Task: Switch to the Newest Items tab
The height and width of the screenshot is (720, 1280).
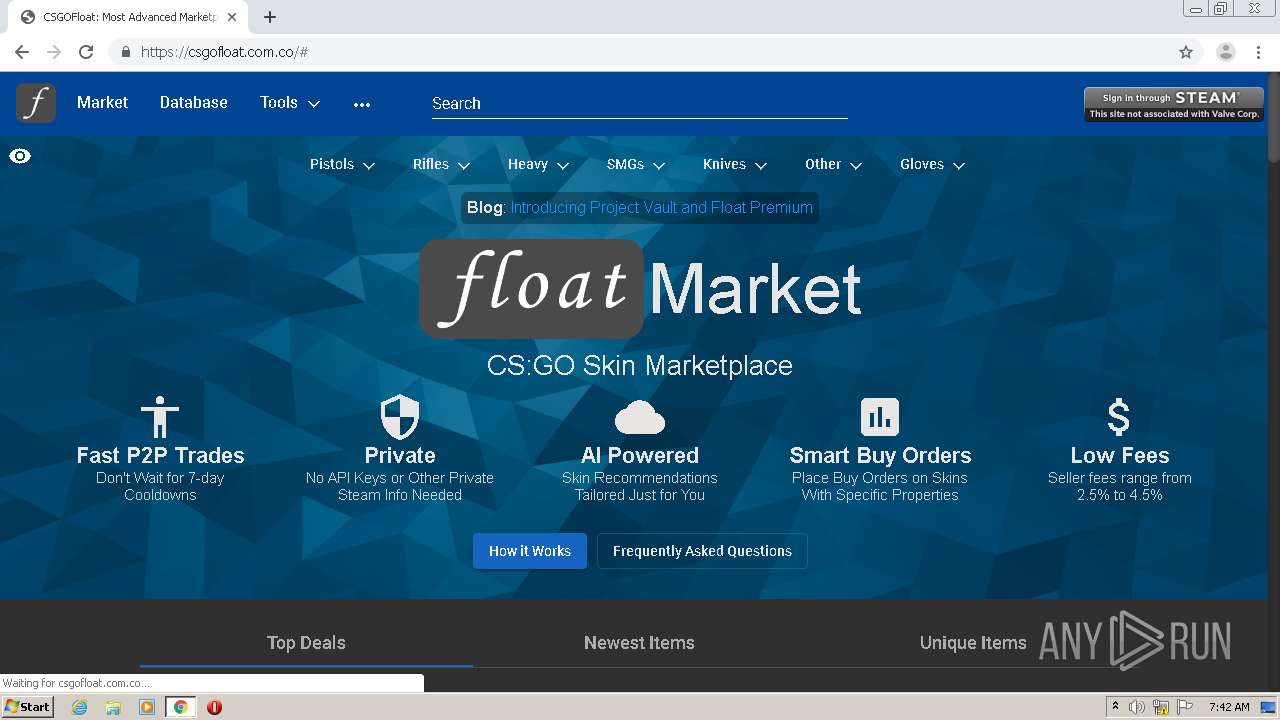Action: tap(639, 643)
